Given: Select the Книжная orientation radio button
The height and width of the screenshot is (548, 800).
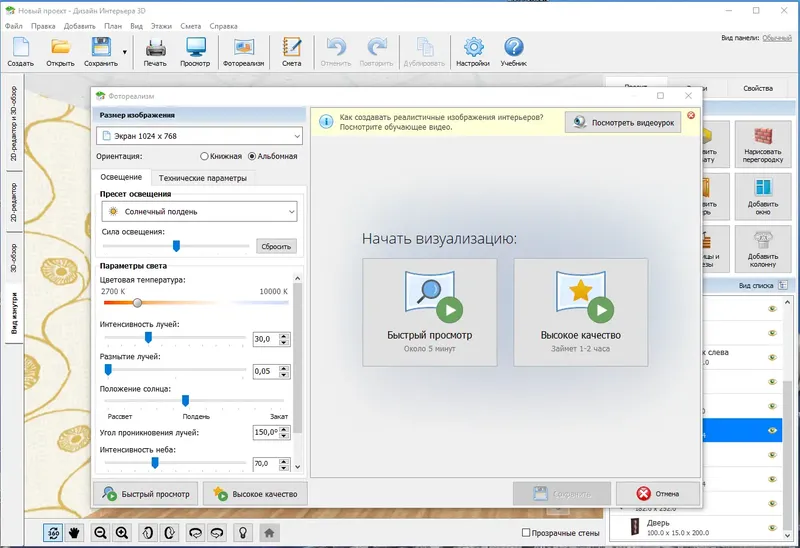Looking at the screenshot, I should click(x=204, y=157).
